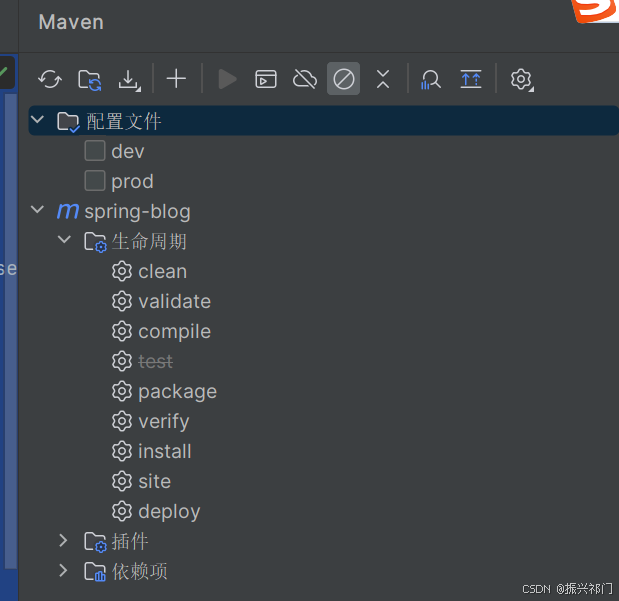Collapse the 配置文件 profiles node

pos(38,119)
